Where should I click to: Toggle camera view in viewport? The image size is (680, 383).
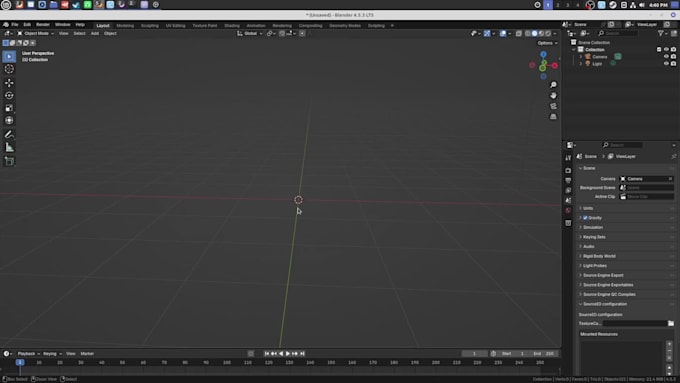(553, 106)
